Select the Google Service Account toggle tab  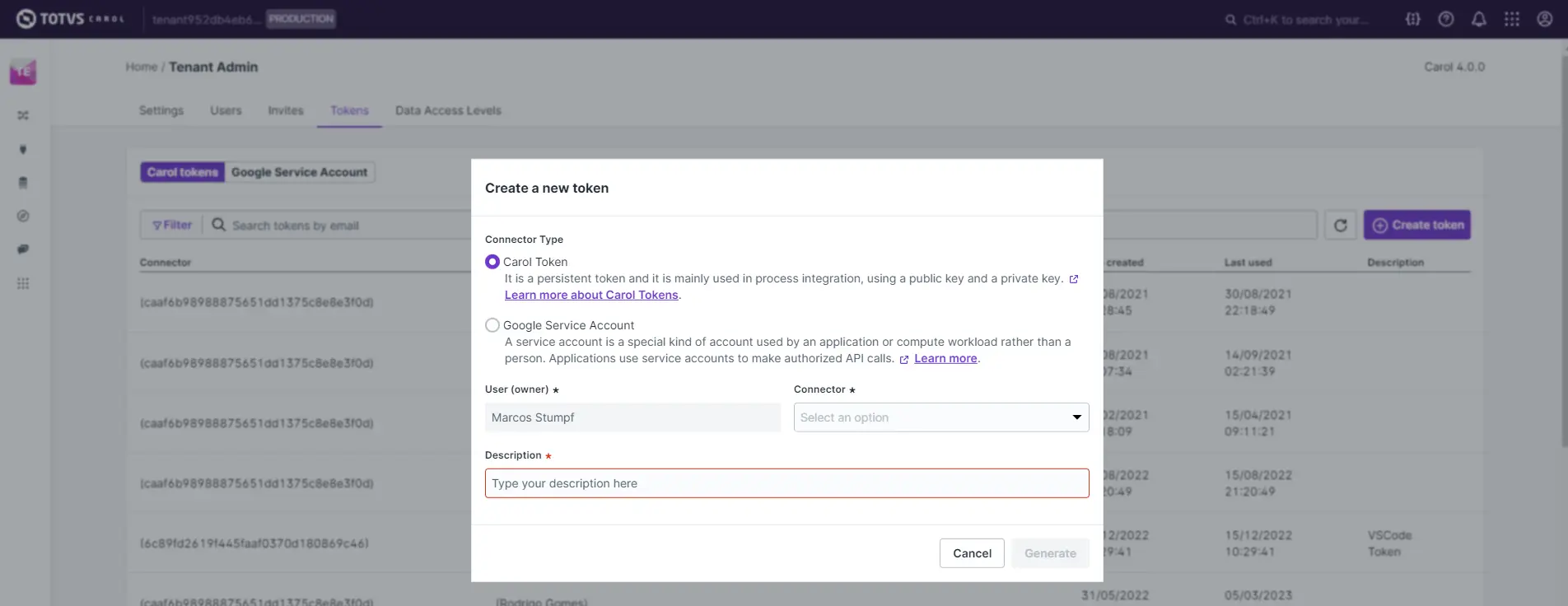click(x=299, y=172)
